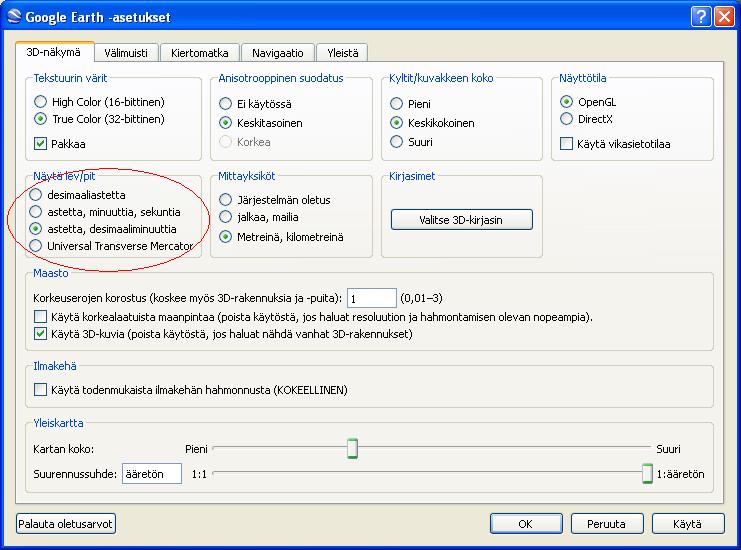Click the Google Earth title bar icon
Image resolution: width=741 pixels, height=550 pixels.
13,16
